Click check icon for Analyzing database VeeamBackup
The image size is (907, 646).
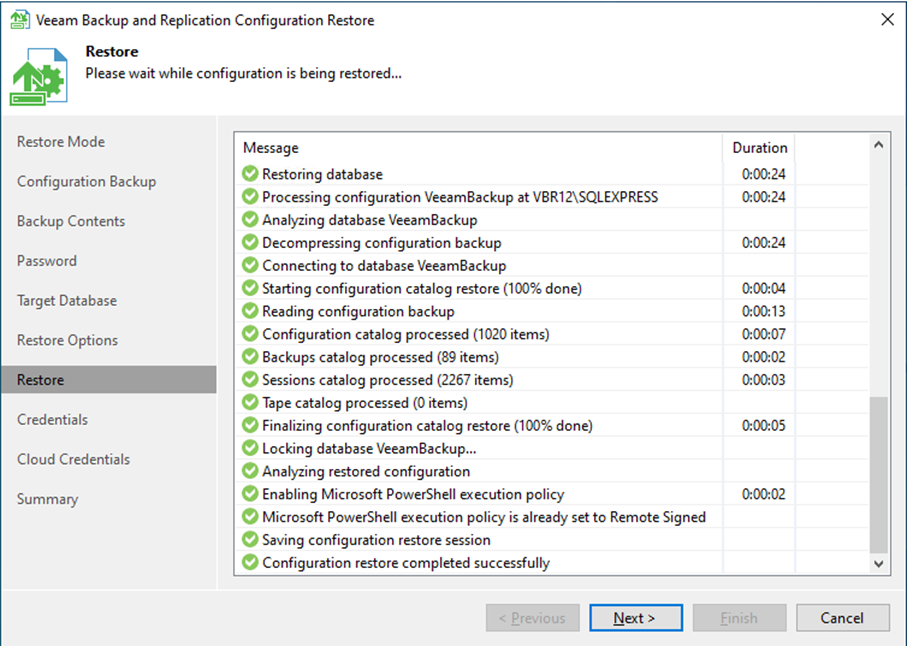[250, 219]
